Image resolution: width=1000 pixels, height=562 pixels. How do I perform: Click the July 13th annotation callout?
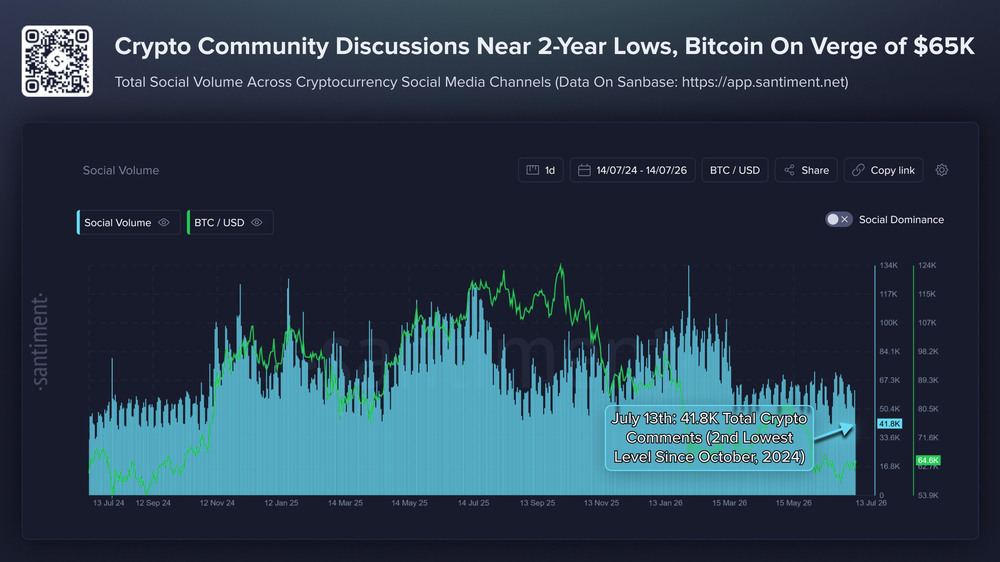point(709,438)
